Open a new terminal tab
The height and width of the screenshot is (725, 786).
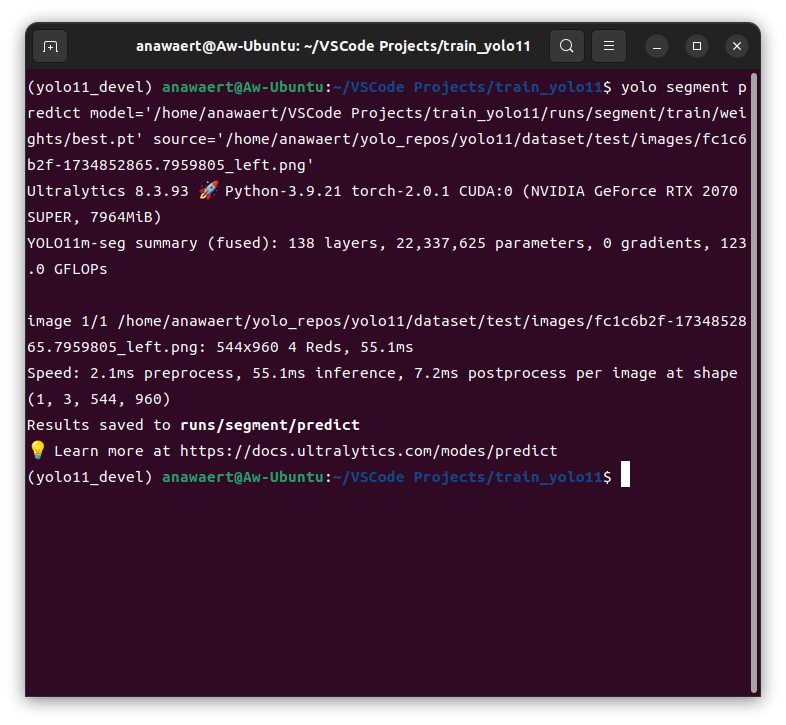pyautogui.click(x=50, y=46)
